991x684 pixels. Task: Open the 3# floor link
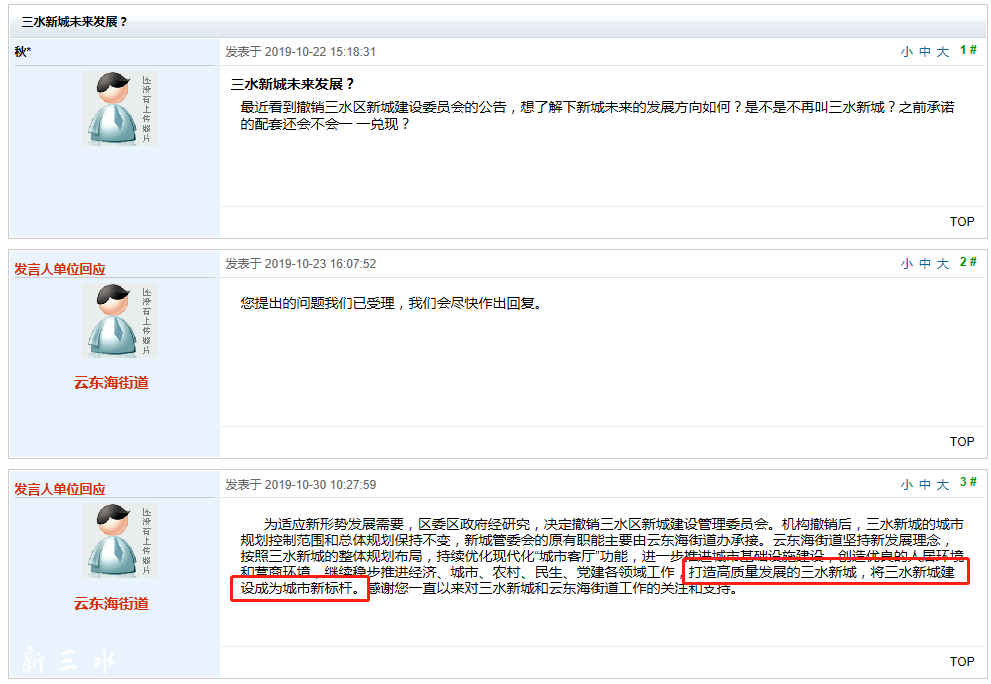click(x=967, y=482)
